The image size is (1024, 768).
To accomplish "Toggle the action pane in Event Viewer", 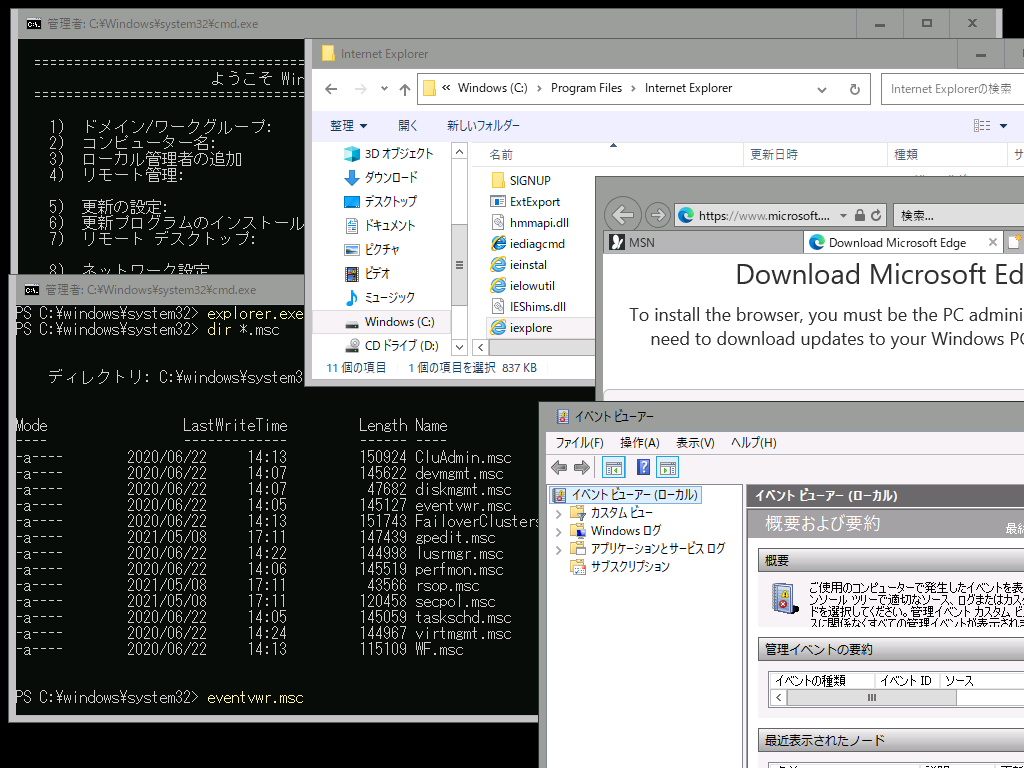I will click(667, 467).
